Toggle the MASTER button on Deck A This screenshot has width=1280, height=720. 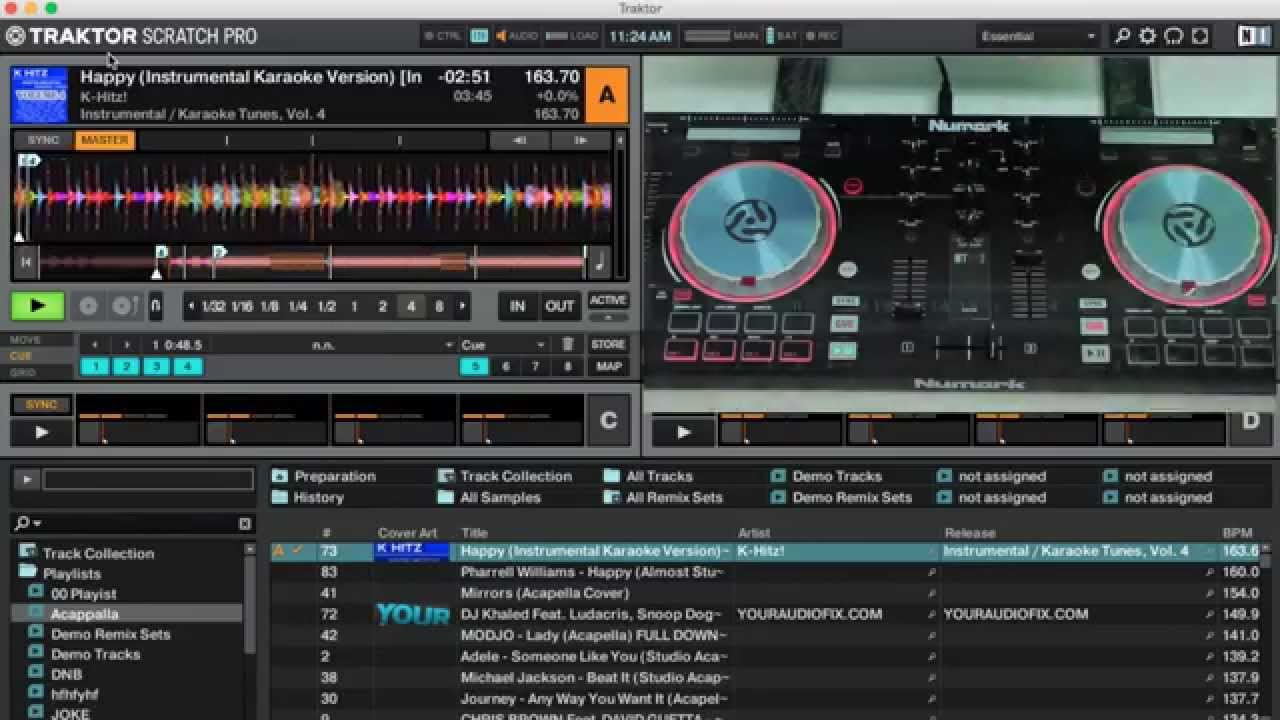pos(105,140)
